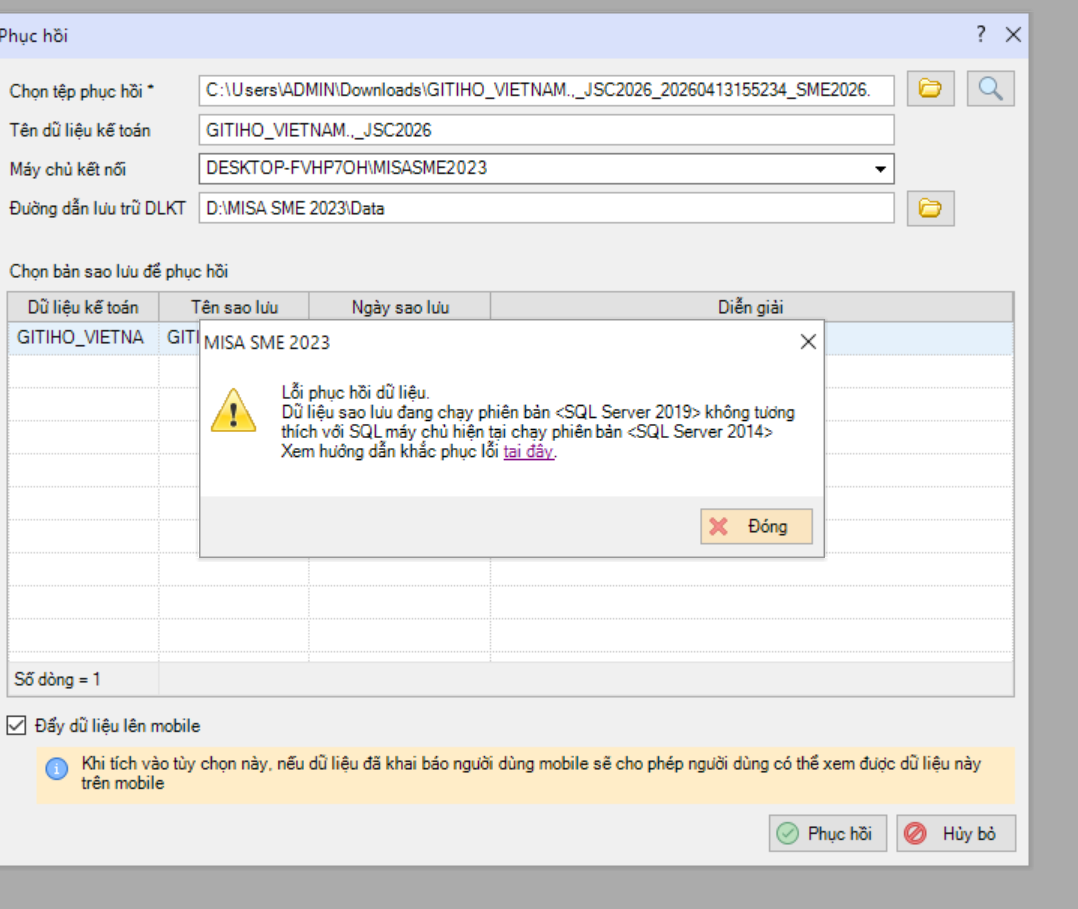
Task: Click the Tên dữ liệu kế toán field
Action: (x=547, y=130)
